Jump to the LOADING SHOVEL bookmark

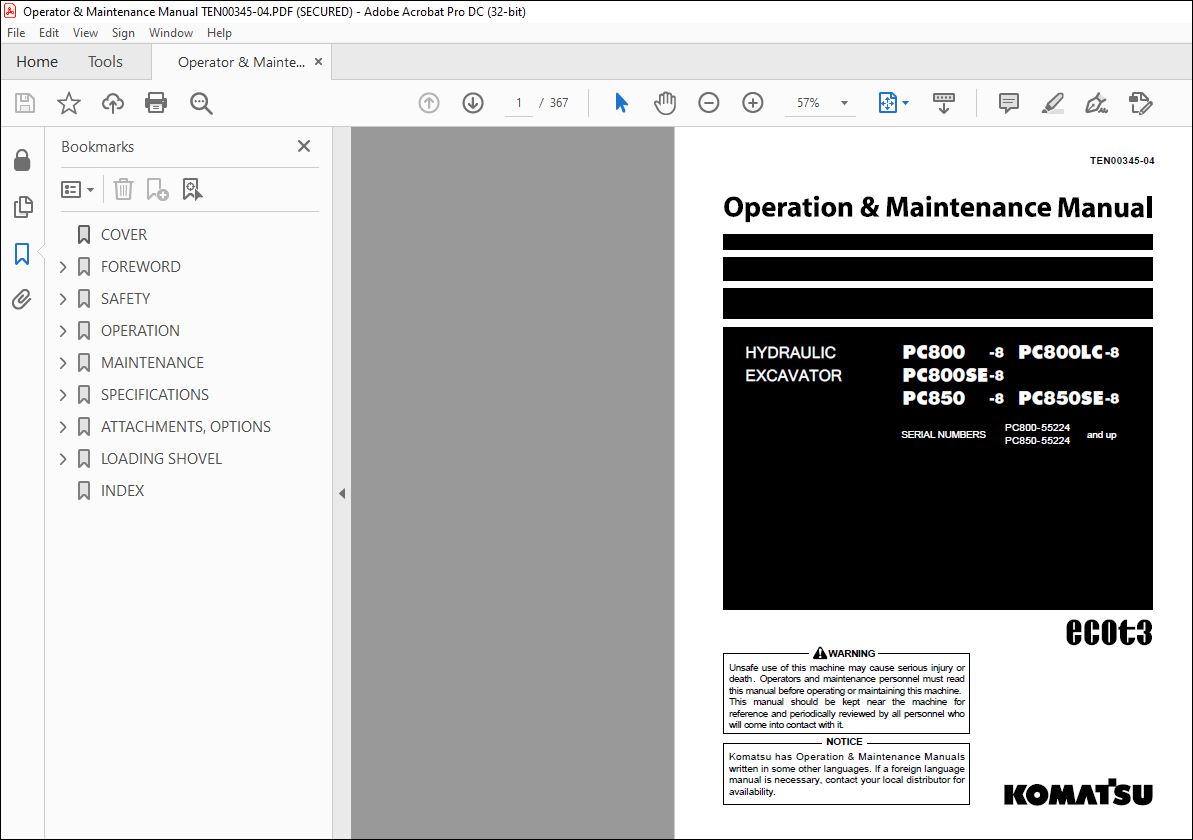pyautogui.click(x=161, y=459)
